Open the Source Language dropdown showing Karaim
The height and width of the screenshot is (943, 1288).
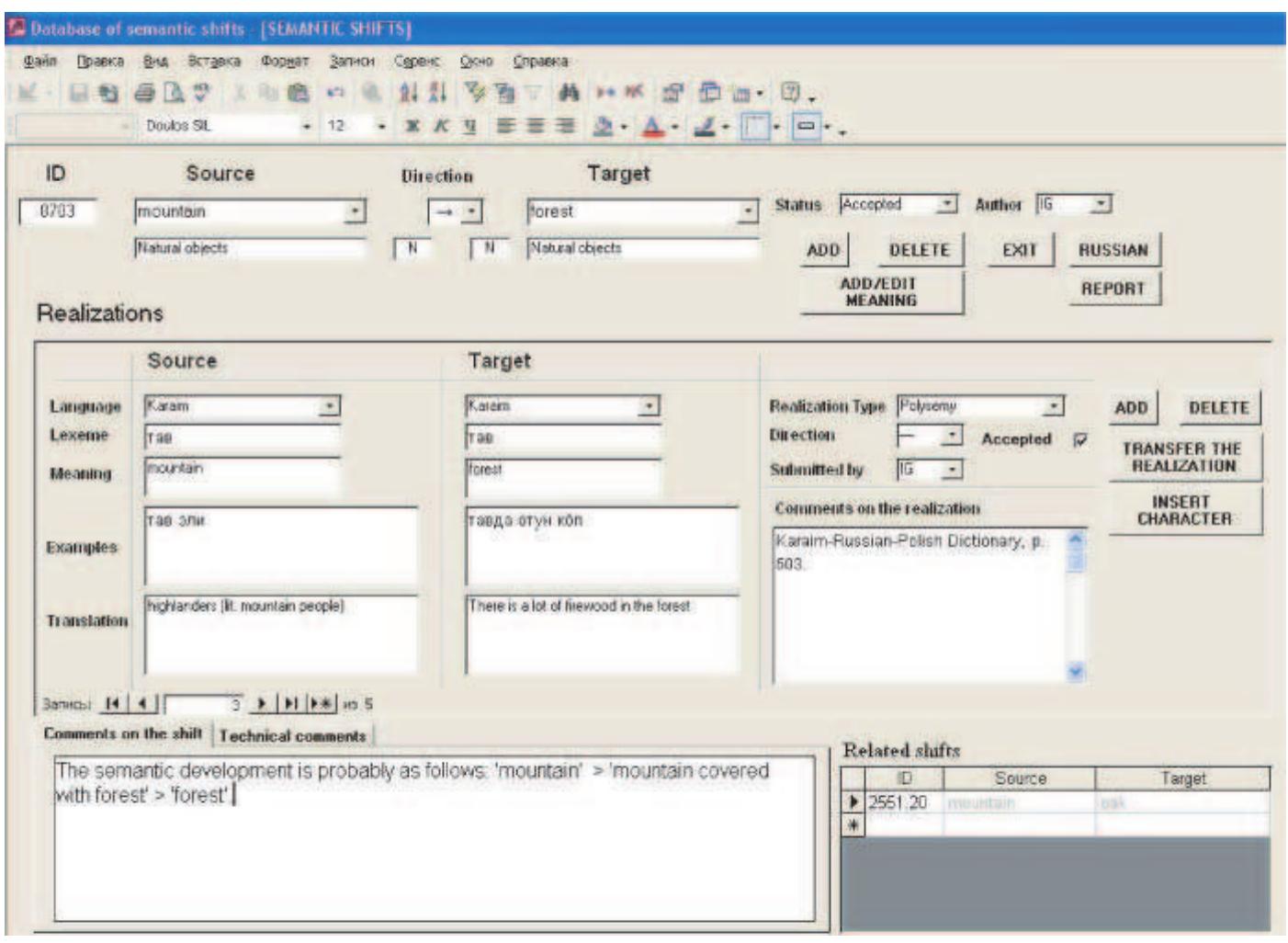[x=329, y=406]
